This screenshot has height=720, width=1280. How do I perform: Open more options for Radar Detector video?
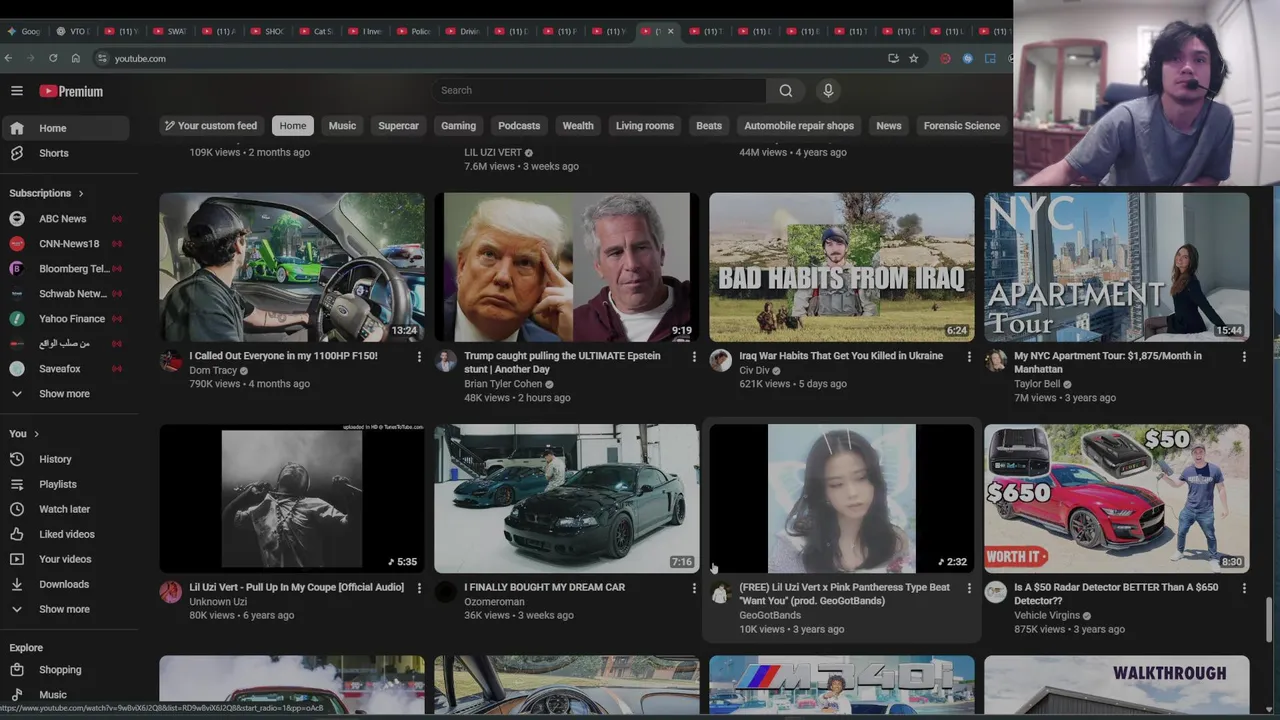point(1244,588)
